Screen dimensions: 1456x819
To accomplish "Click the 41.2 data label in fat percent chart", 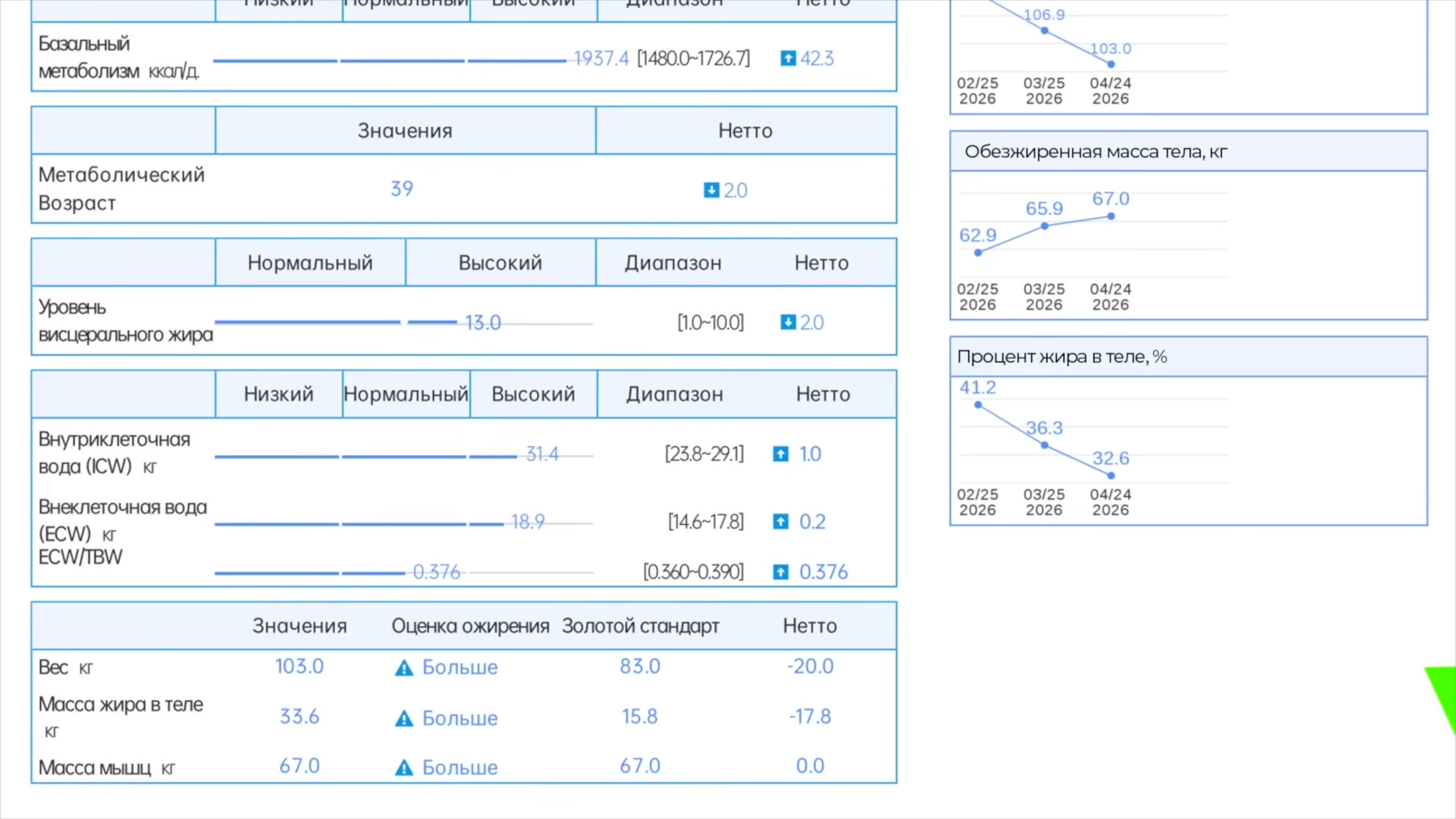I will click(977, 388).
